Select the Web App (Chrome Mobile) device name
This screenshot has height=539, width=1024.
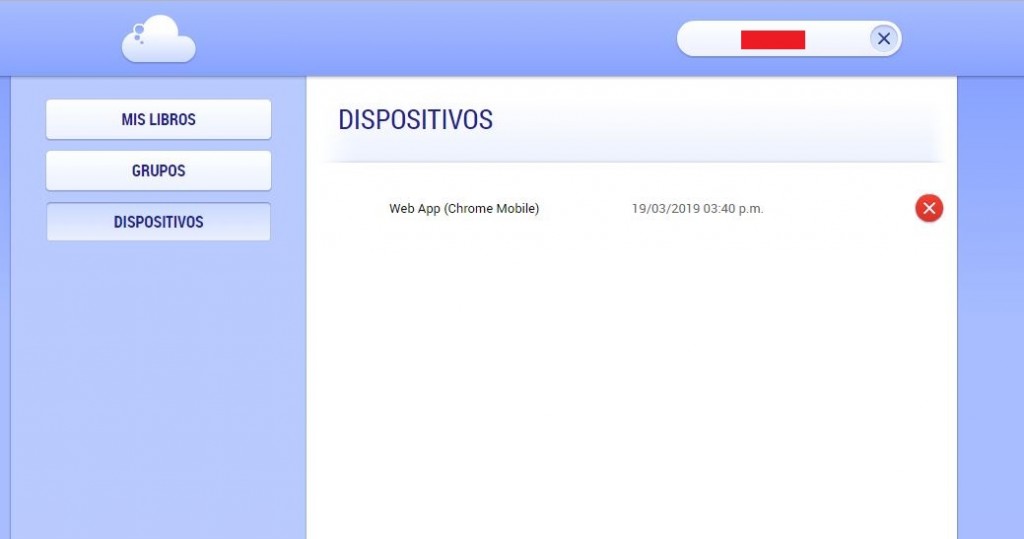click(x=463, y=209)
